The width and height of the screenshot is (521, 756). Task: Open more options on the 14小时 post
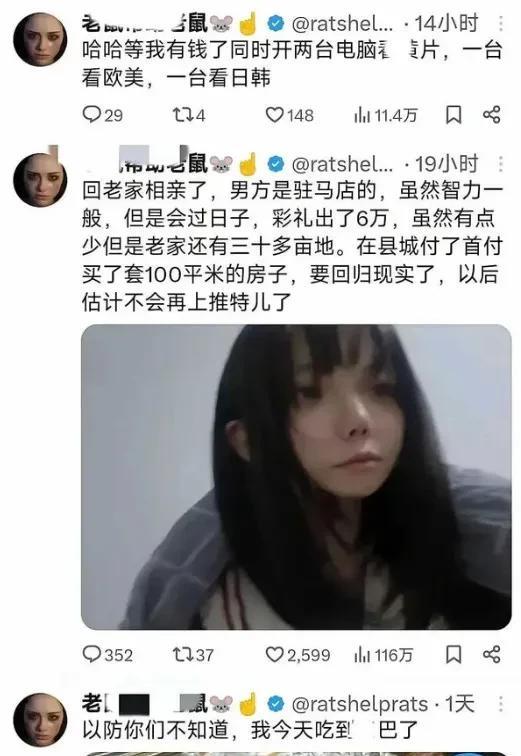501,23
